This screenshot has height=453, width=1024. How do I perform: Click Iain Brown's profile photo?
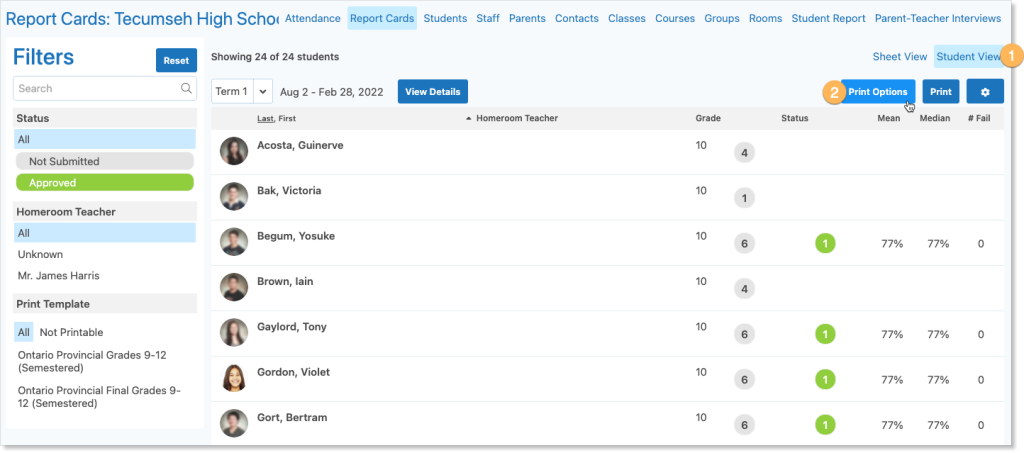pos(234,287)
